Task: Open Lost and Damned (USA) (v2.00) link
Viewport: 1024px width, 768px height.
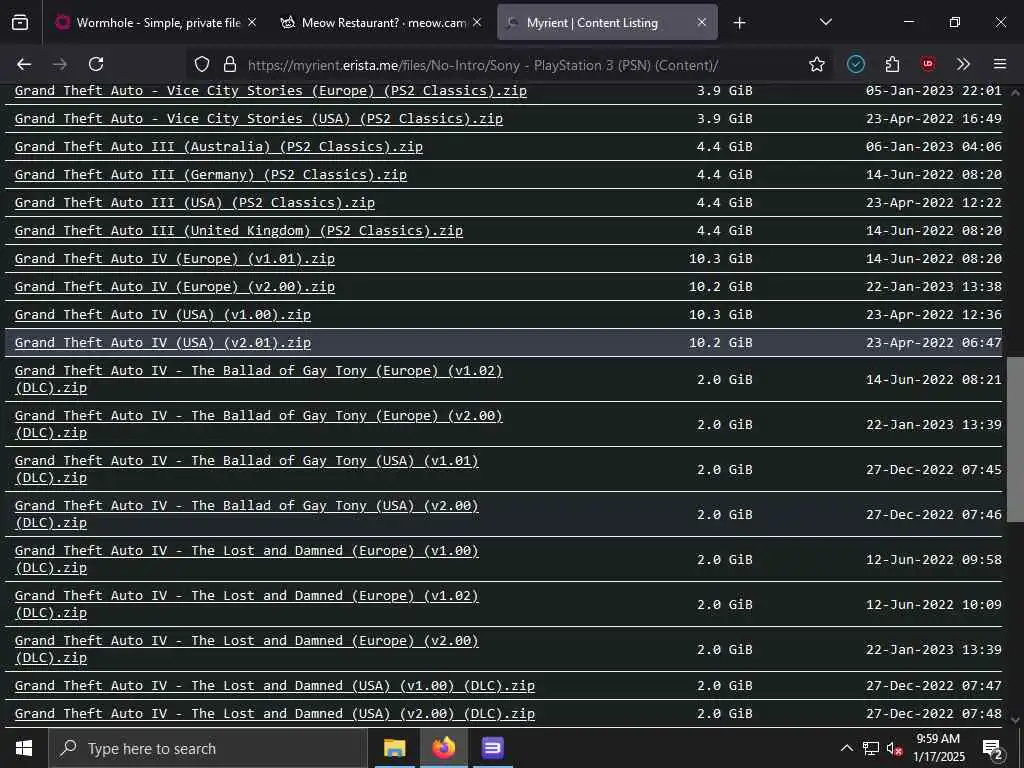Action: [274, 714]
